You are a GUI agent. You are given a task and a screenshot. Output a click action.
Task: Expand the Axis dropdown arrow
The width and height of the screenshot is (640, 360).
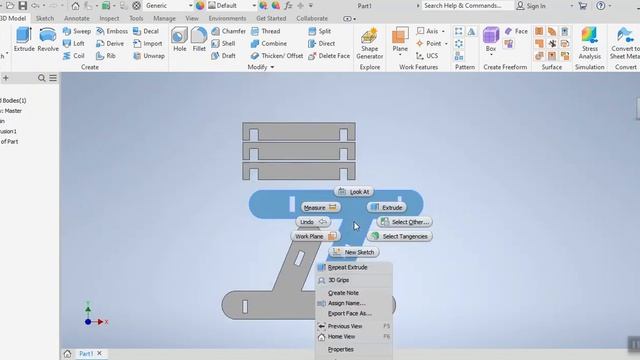point(443,31)
